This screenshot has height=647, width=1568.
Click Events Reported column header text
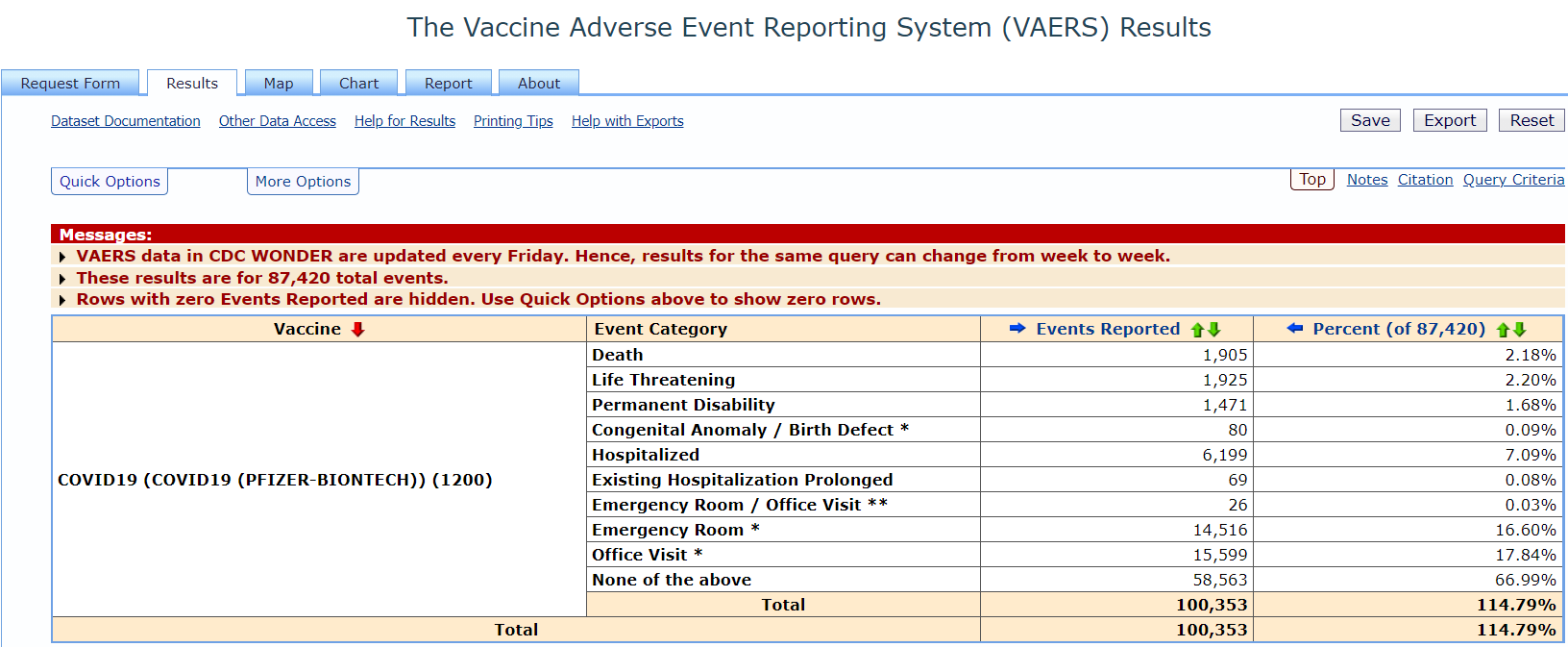1108,329
